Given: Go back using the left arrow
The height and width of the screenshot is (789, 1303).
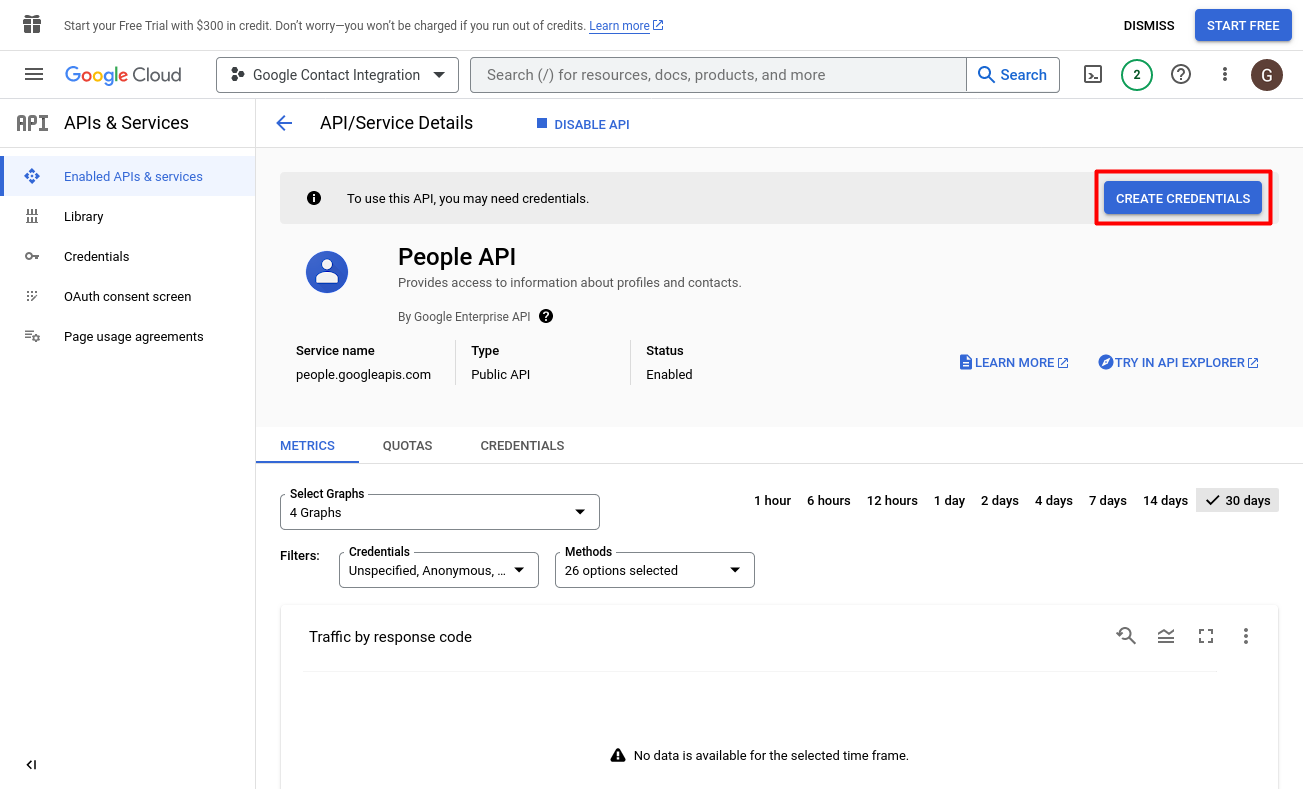Looking at the screenshot, I should (284, 123).
